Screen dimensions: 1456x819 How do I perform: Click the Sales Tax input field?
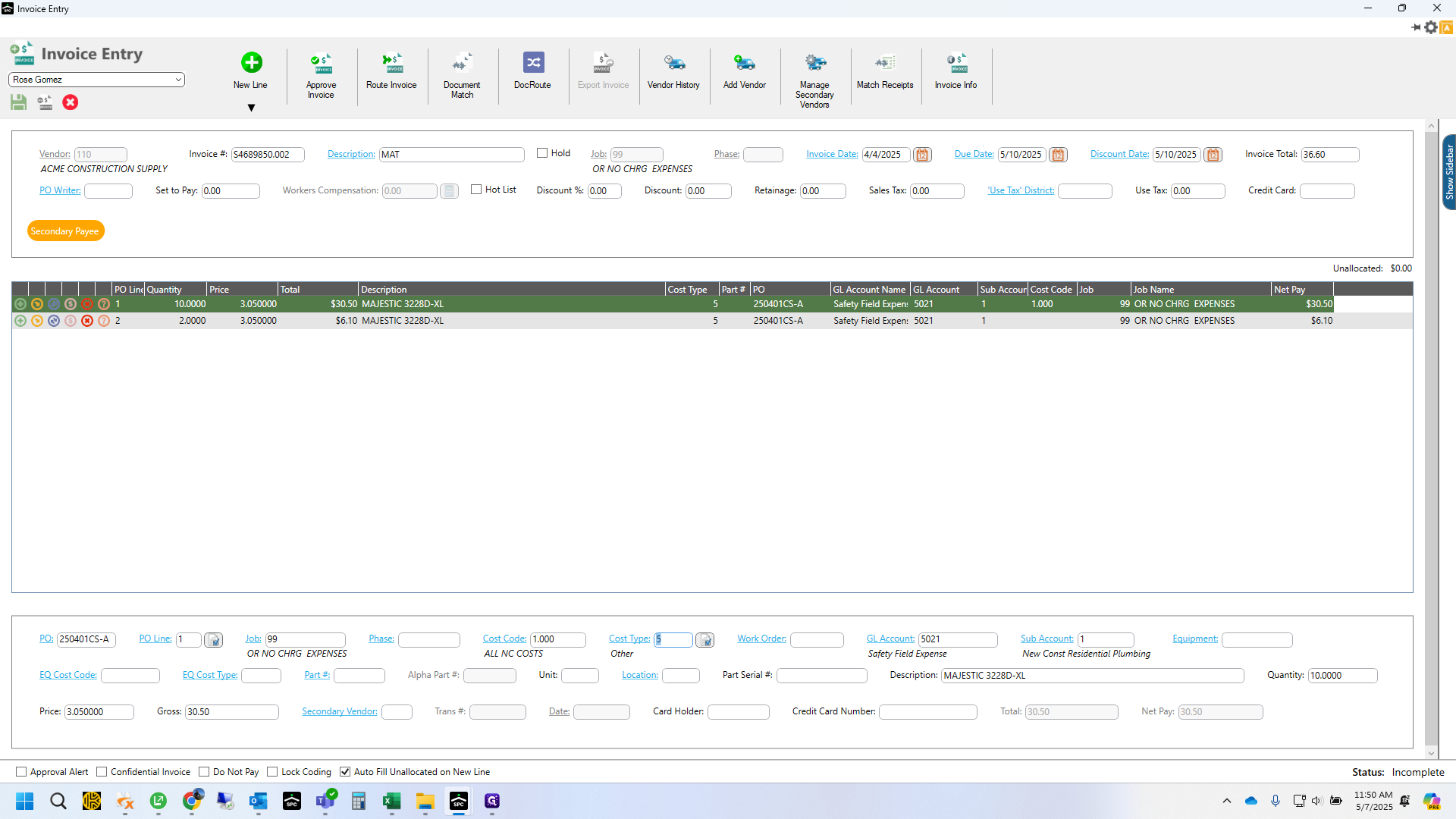pyautogui.click(x=937, y=191)
